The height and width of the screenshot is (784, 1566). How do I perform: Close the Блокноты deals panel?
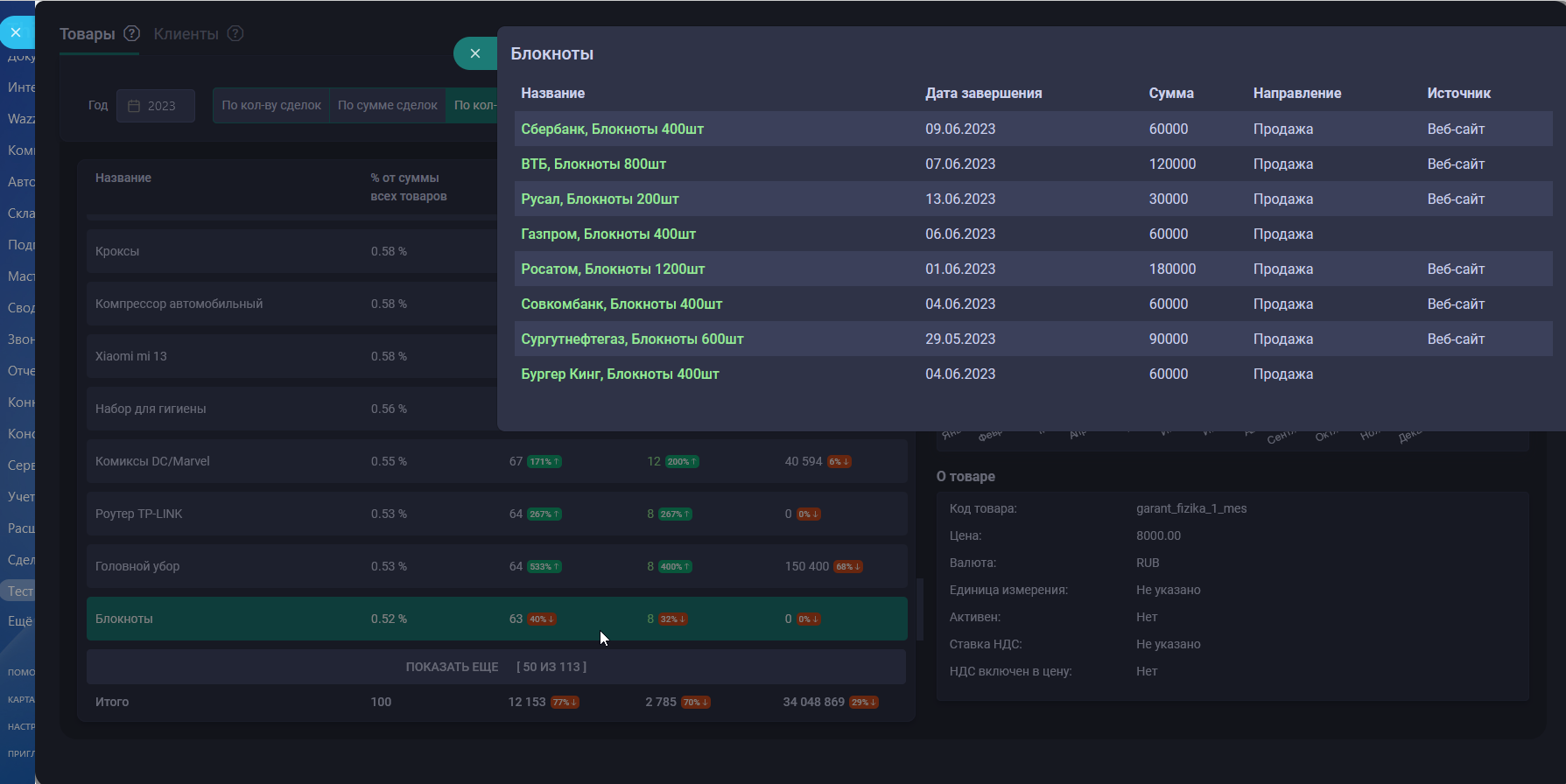coord(475,53)
